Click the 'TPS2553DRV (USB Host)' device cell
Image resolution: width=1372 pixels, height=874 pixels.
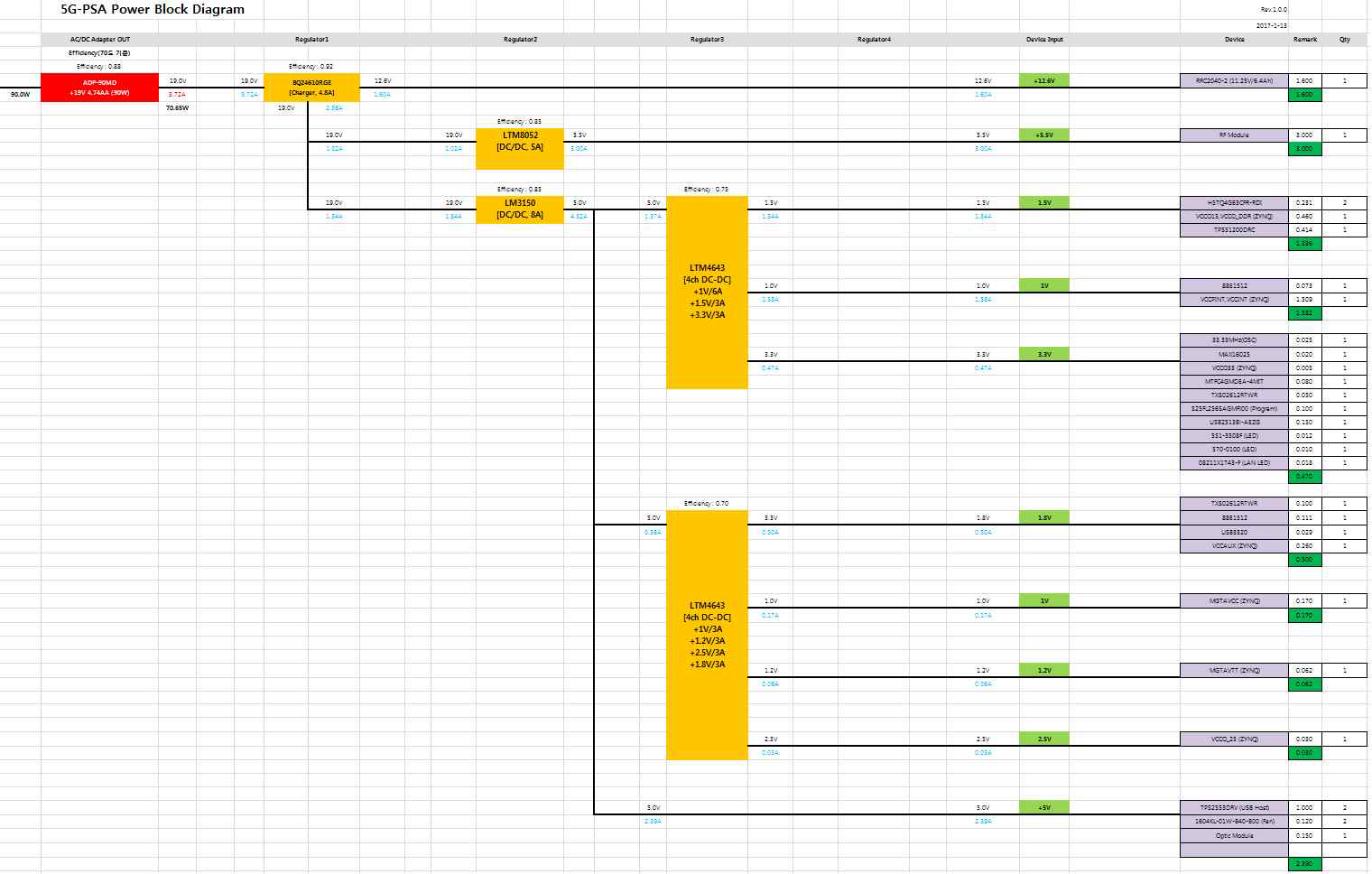tap(1234, 807)
